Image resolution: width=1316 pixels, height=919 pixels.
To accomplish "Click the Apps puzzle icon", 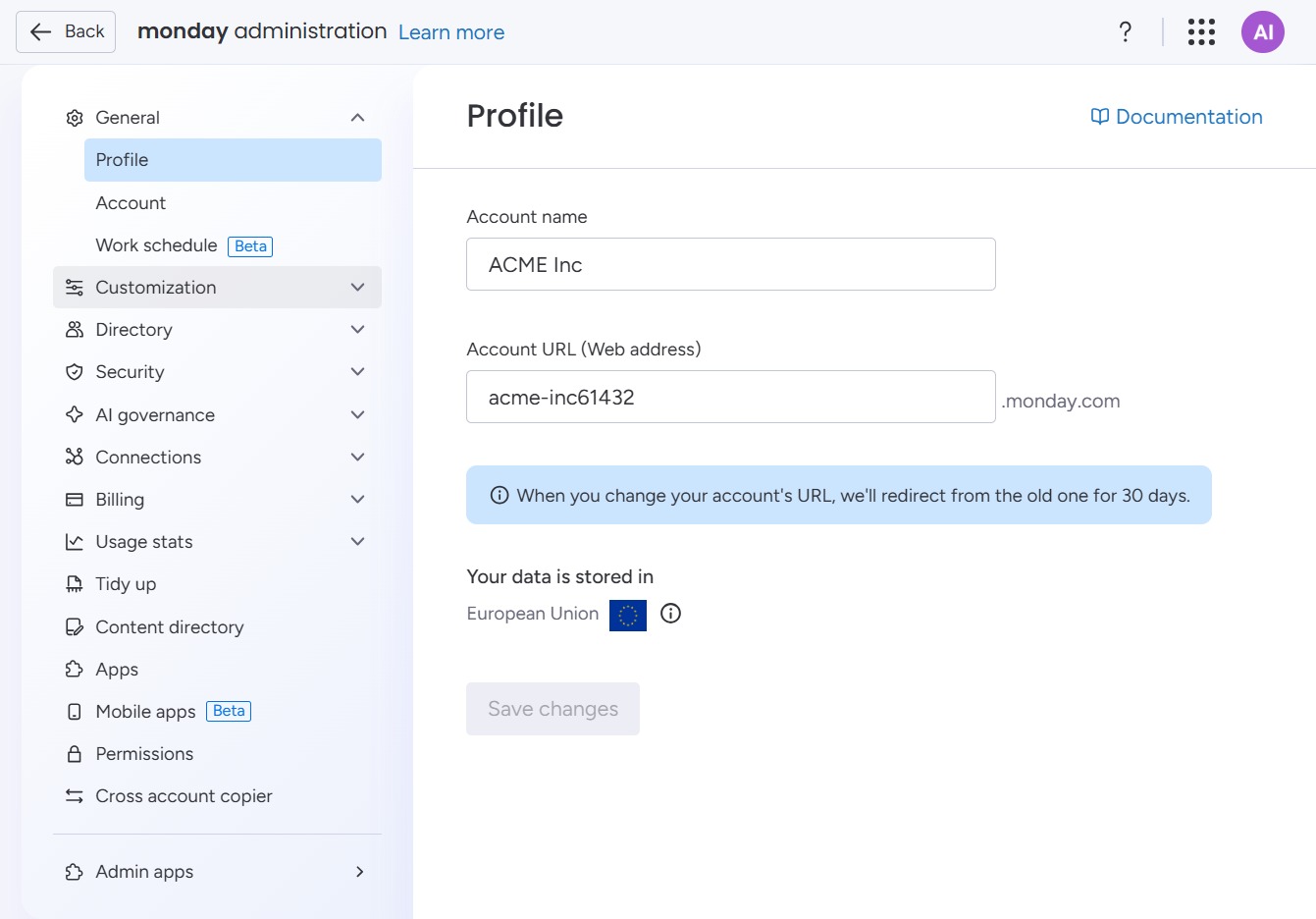I will coord(75,669).
